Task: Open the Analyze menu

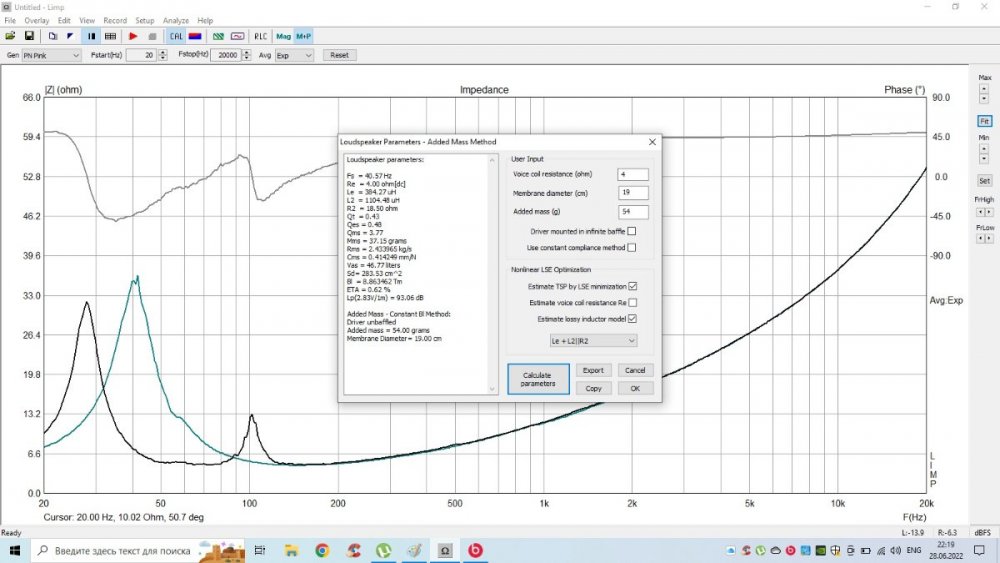Action: coord(176,20)
